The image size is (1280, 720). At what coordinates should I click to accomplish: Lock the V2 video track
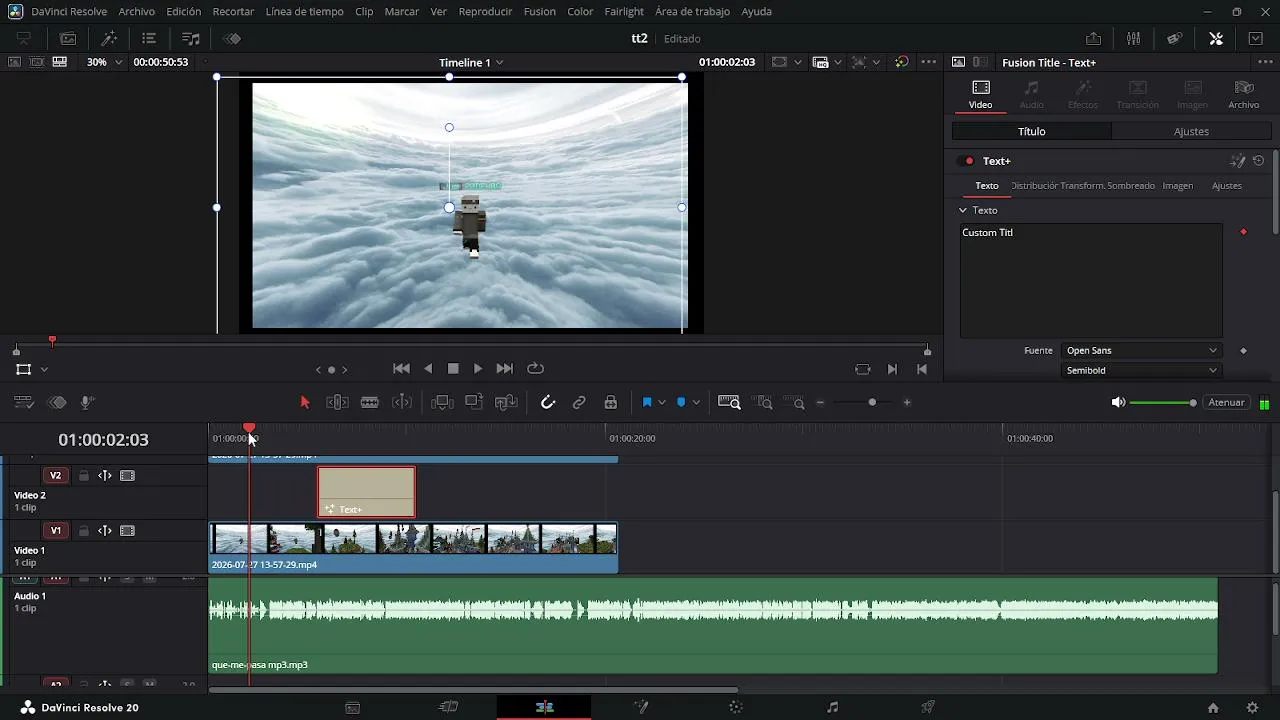[84, 476]
